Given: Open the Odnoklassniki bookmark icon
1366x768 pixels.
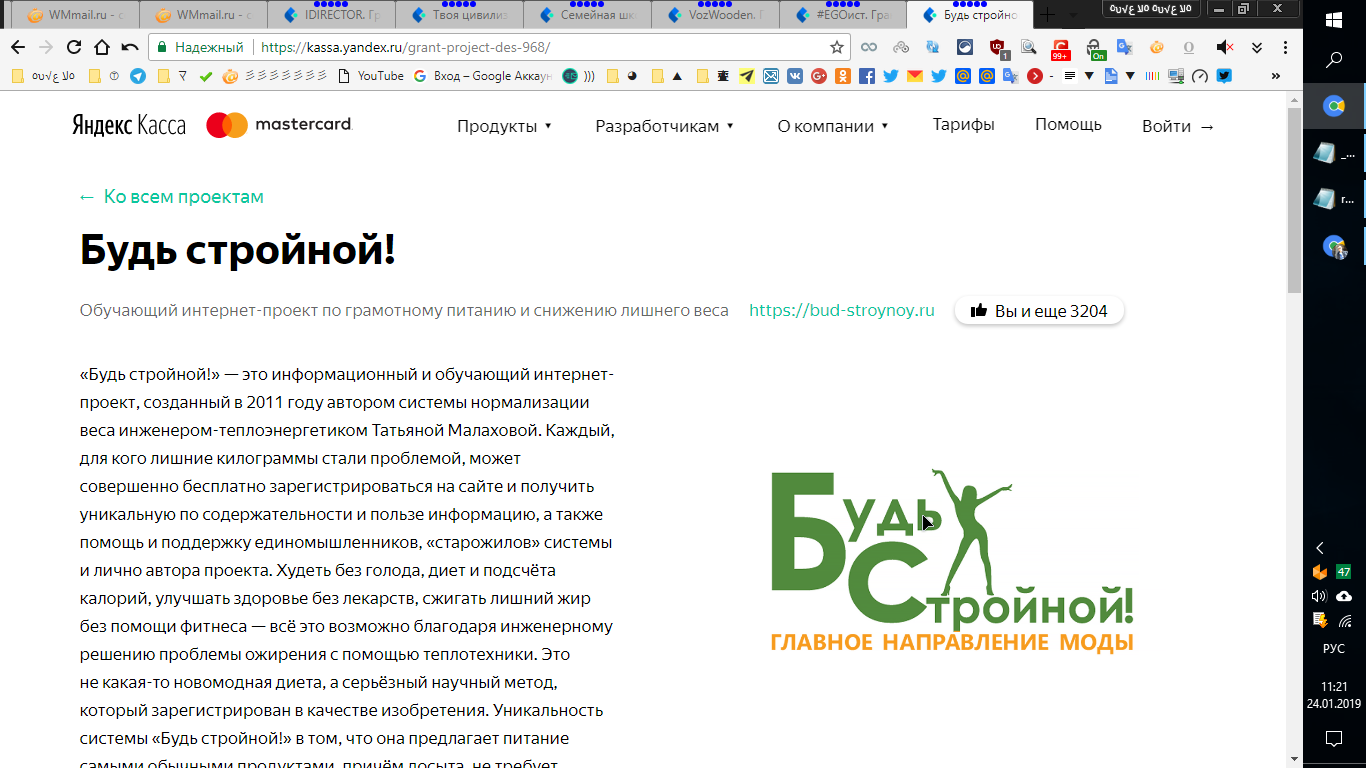Looking at the screenshot, I should [x=843, y=76].
